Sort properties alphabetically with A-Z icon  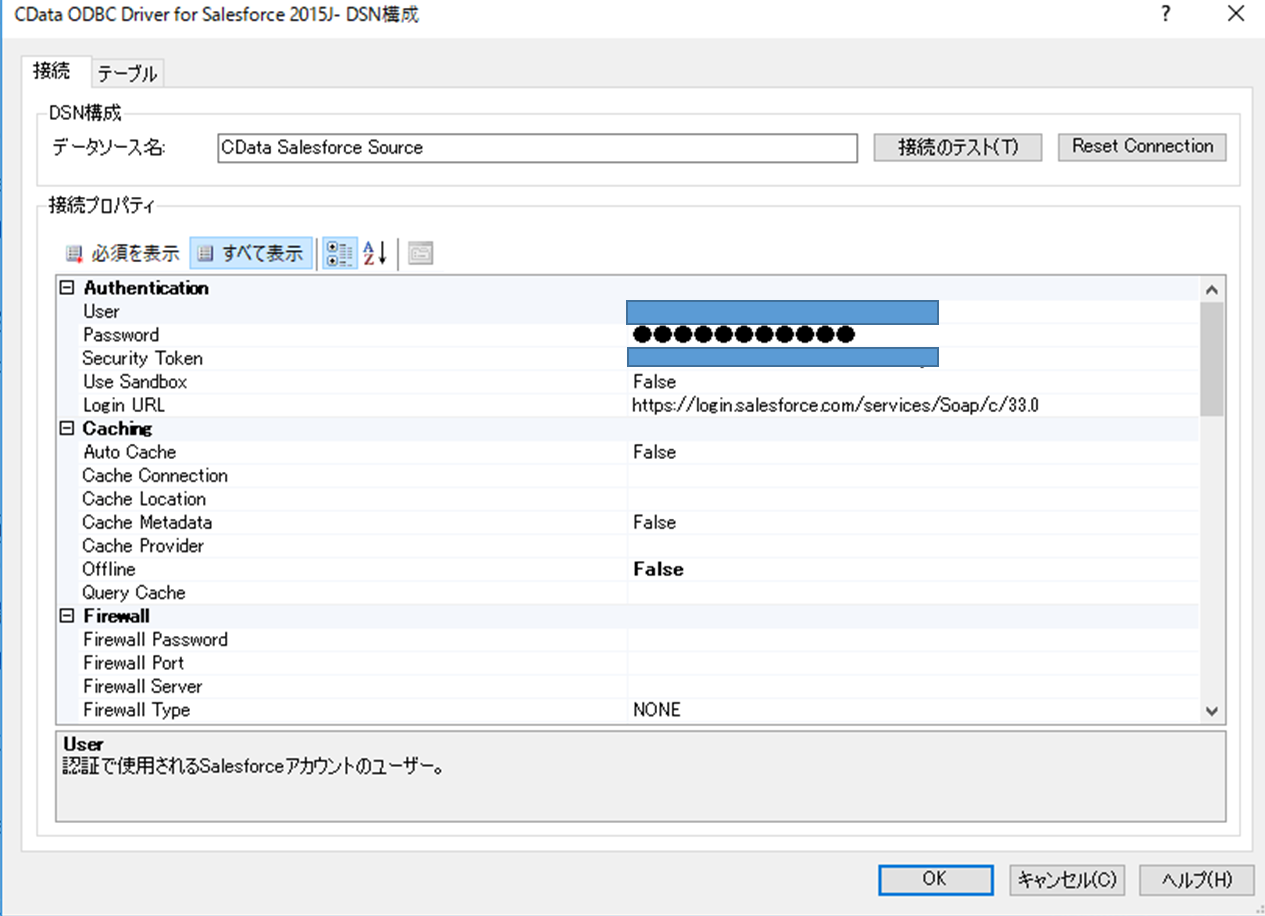(369, 252)
